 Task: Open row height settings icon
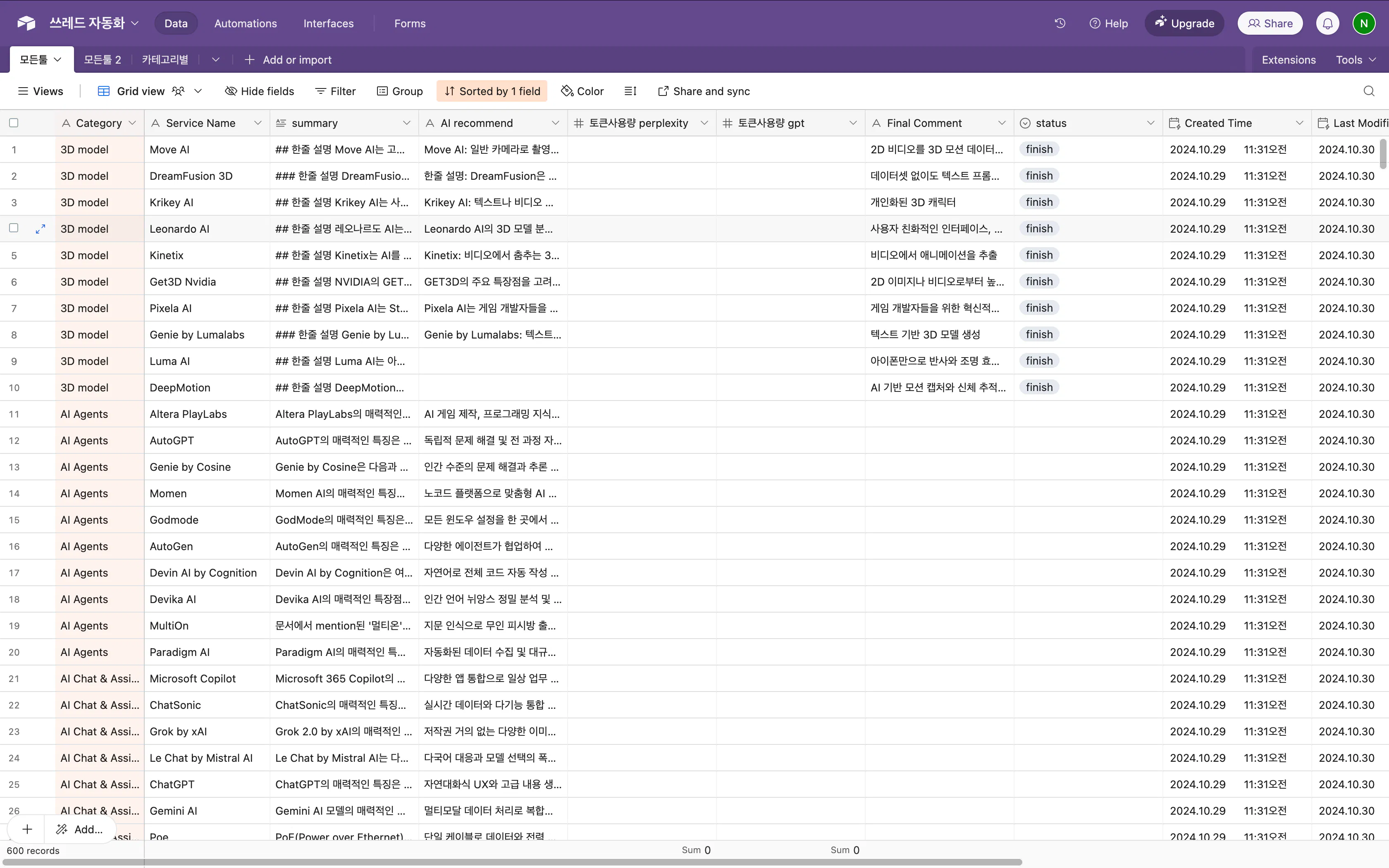click(630, 91)
